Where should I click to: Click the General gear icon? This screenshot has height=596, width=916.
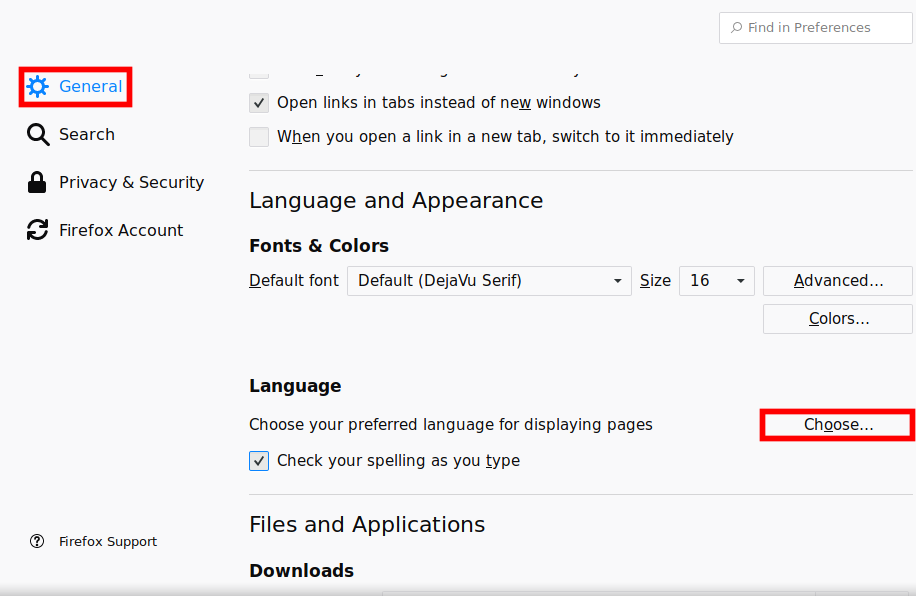coord(38,87)
